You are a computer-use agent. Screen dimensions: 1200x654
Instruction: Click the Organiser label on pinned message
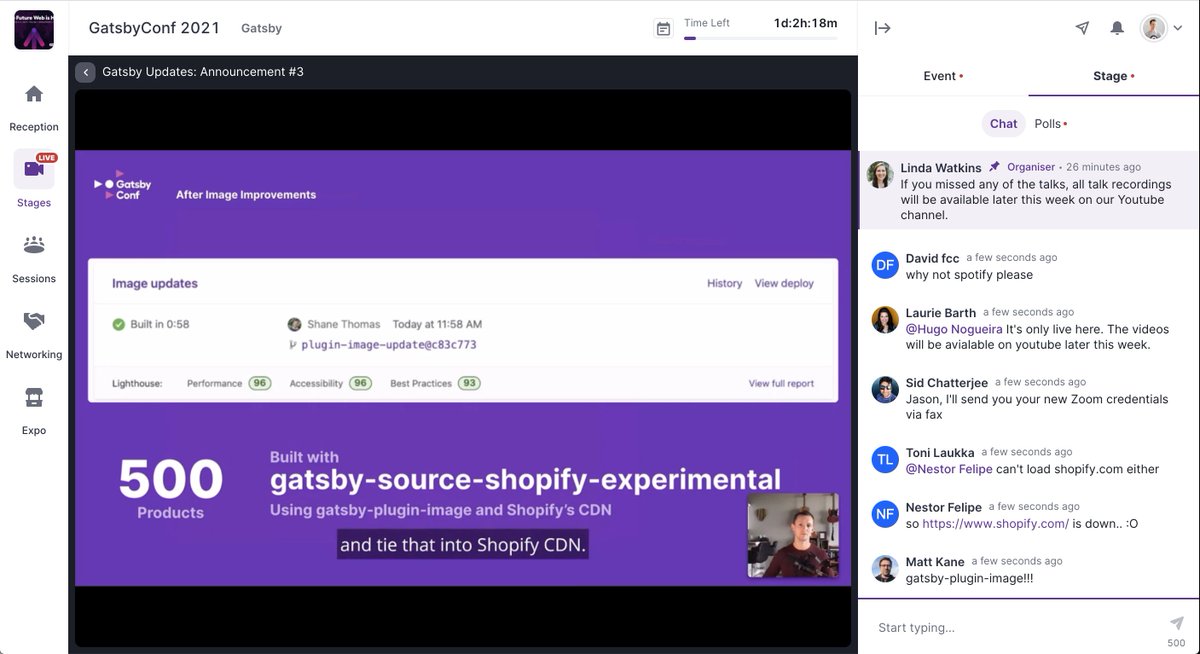coord(1031,167)
